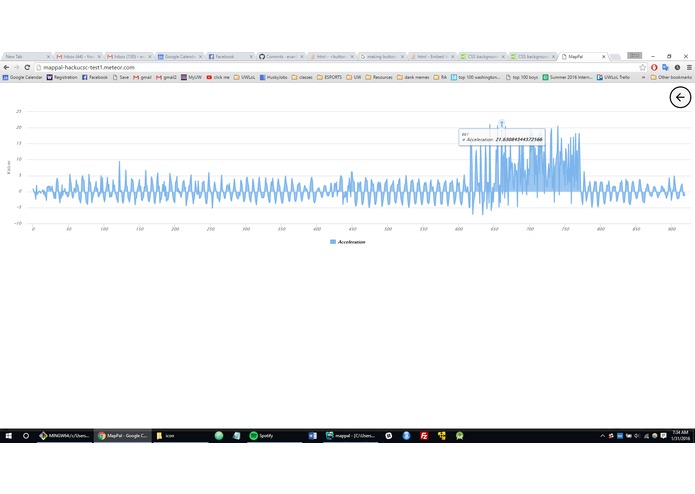Switch to the Inbox (44) Gmail tab

pyautogui.click(x=78, y=57)
